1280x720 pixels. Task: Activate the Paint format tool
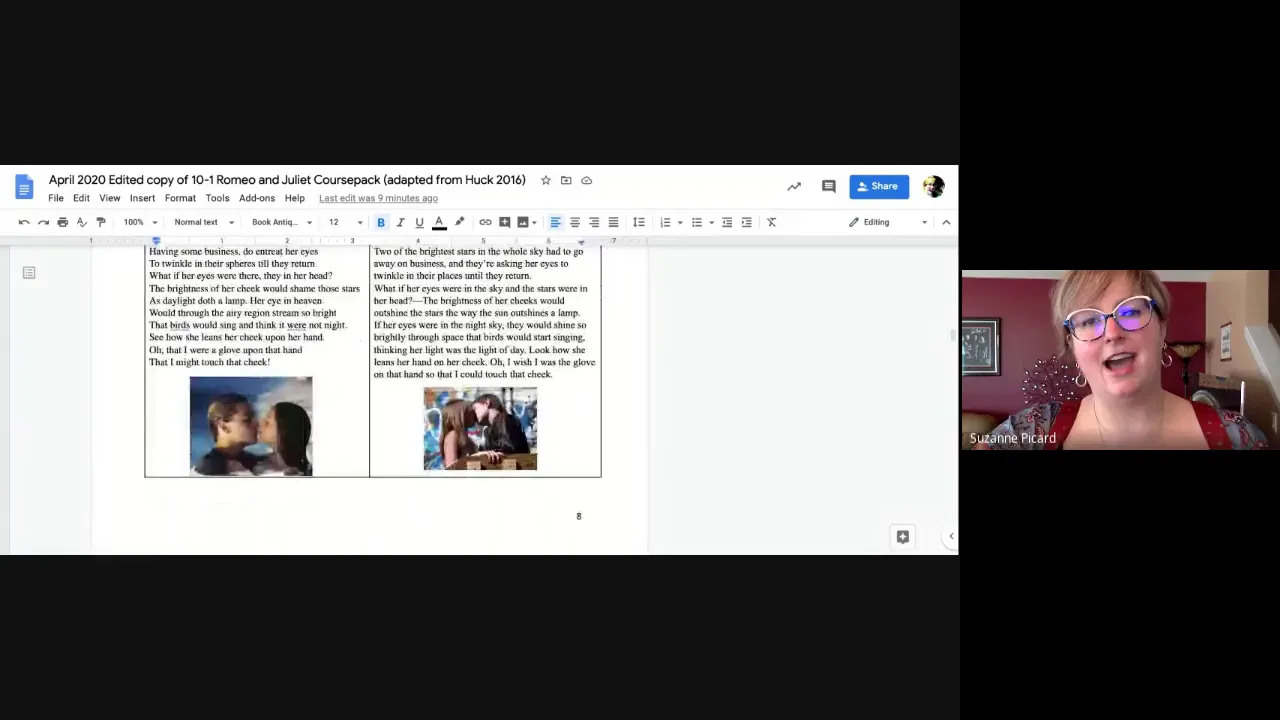[101, 222]
